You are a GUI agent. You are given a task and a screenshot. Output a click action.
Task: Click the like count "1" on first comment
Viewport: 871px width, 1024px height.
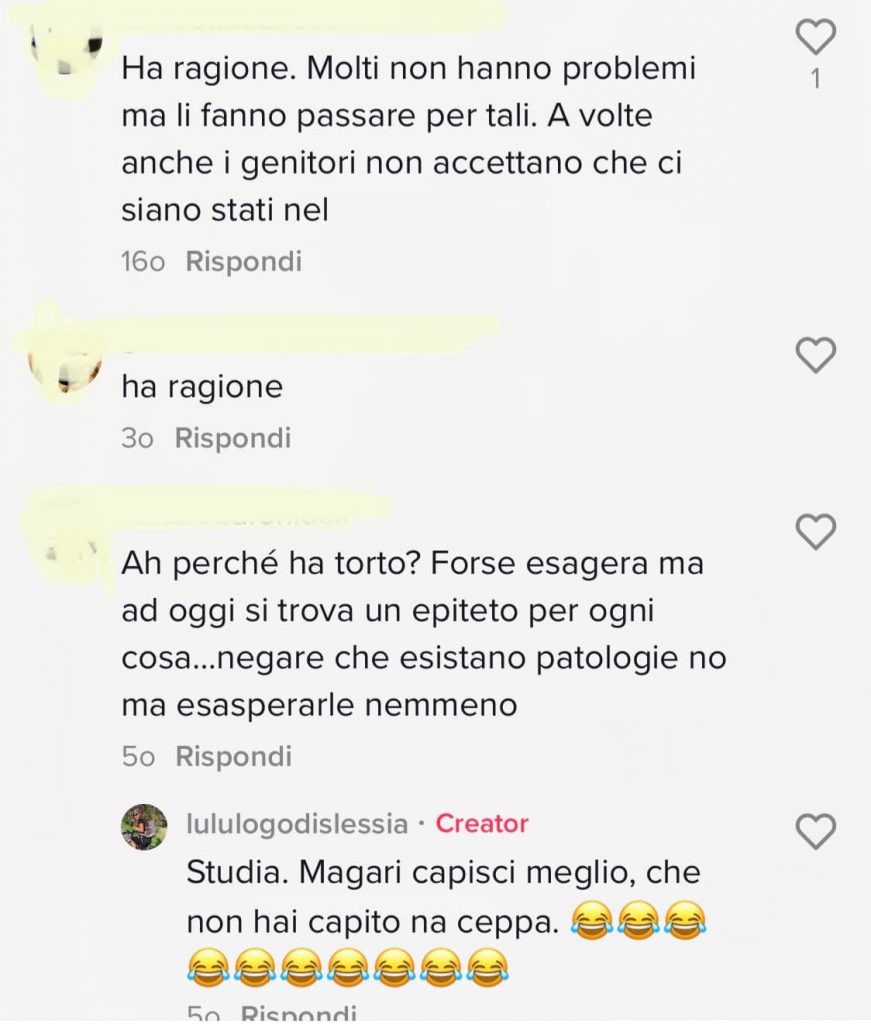[x=815, y=79]
